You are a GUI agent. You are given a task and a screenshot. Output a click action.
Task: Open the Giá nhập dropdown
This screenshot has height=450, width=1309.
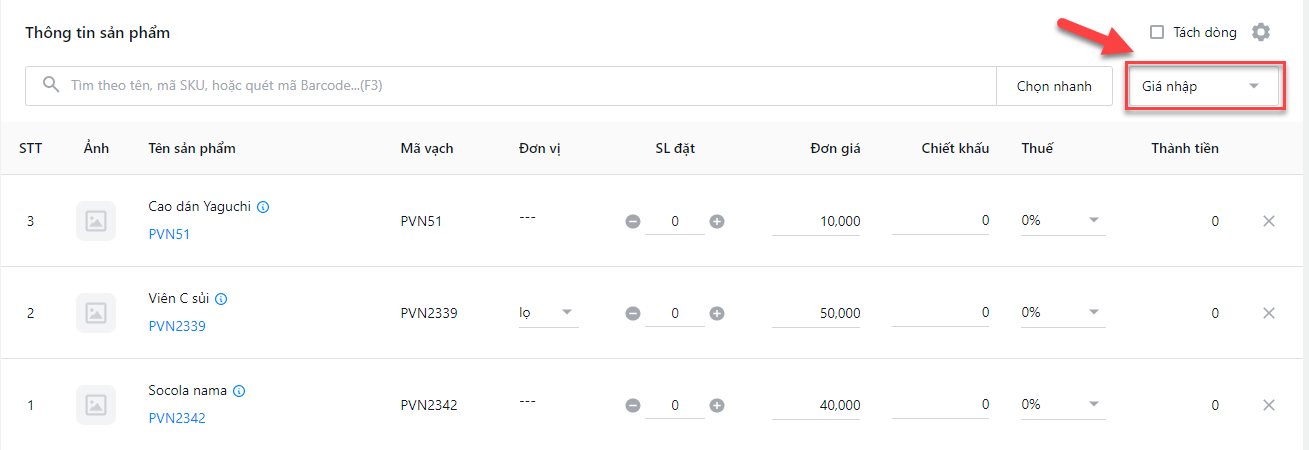pos(1204,86)
